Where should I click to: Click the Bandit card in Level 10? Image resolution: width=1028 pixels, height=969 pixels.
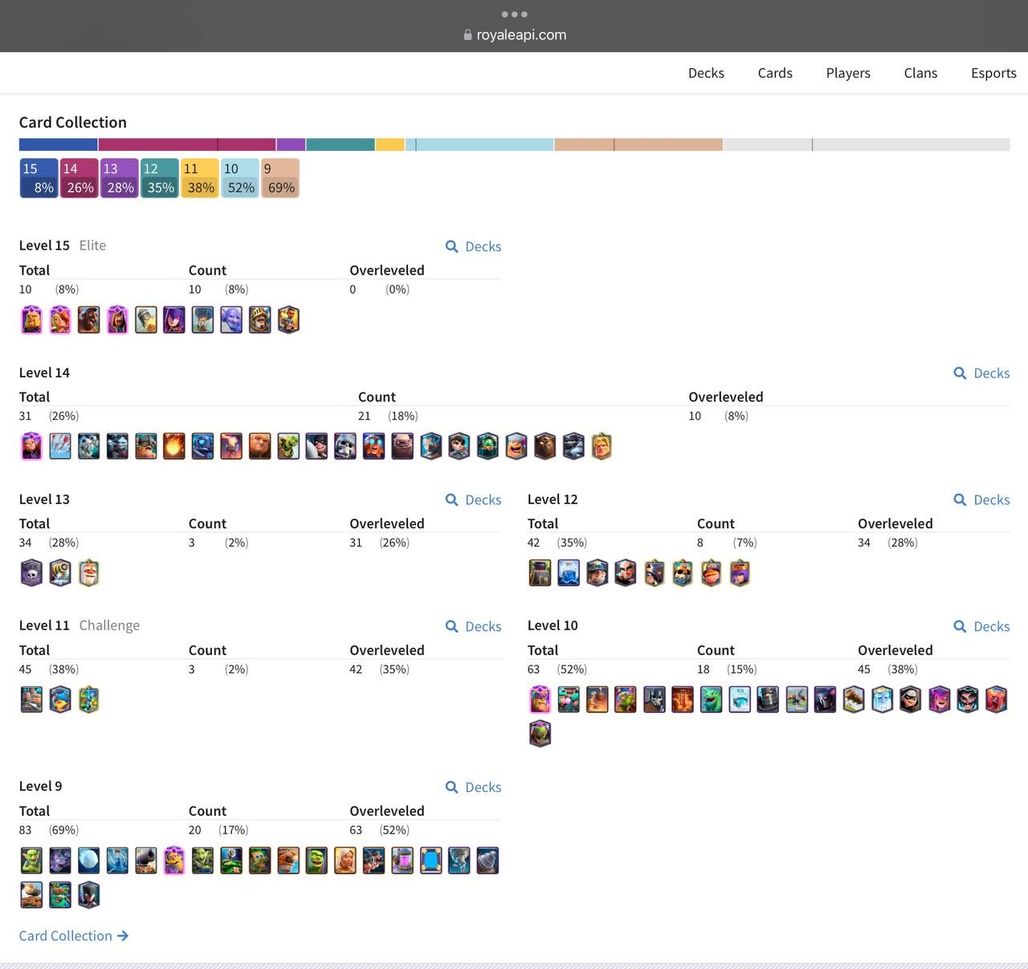click(x=911, y=700)
